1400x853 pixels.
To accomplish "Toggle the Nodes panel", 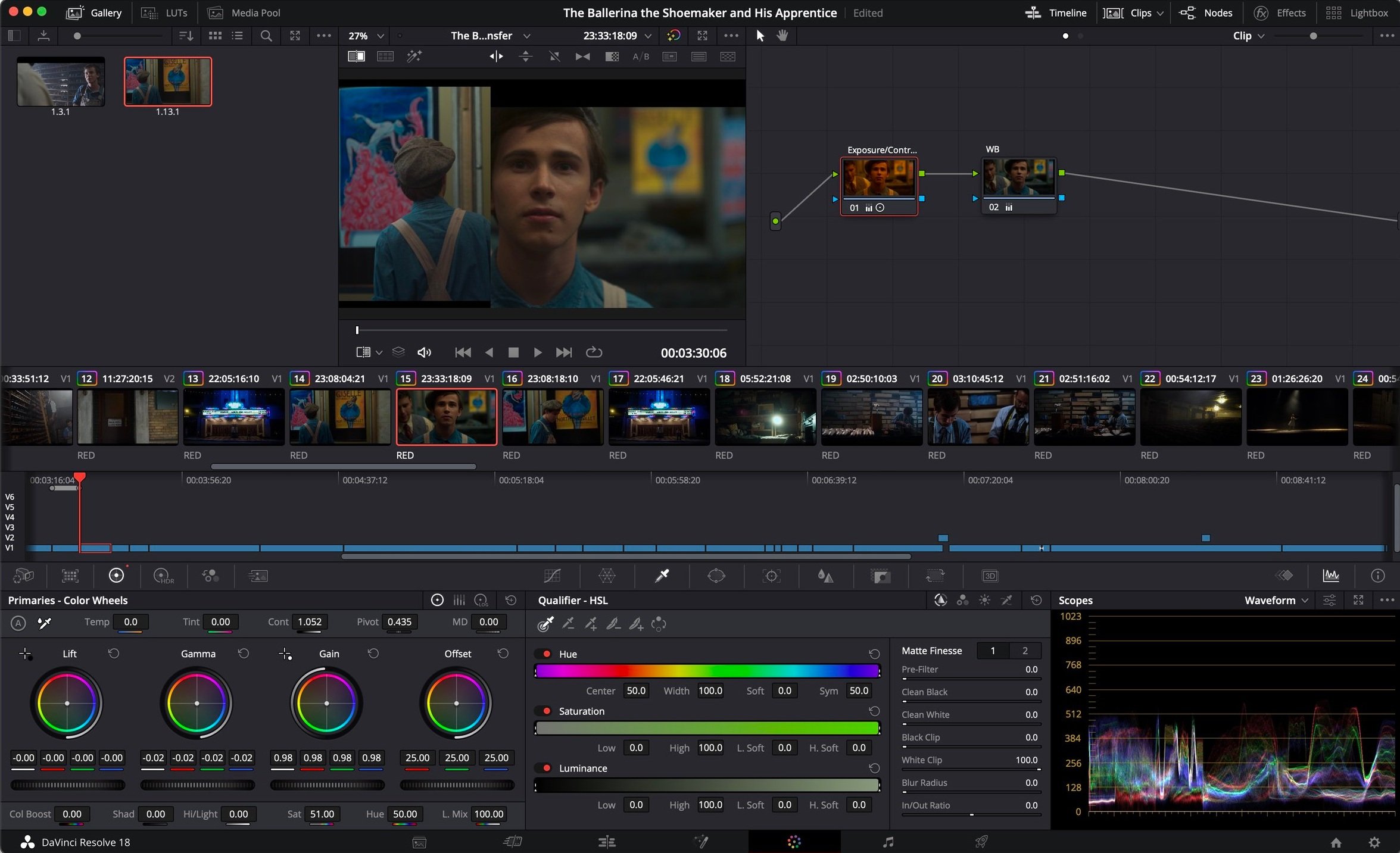I will [x=1206, y=13].
